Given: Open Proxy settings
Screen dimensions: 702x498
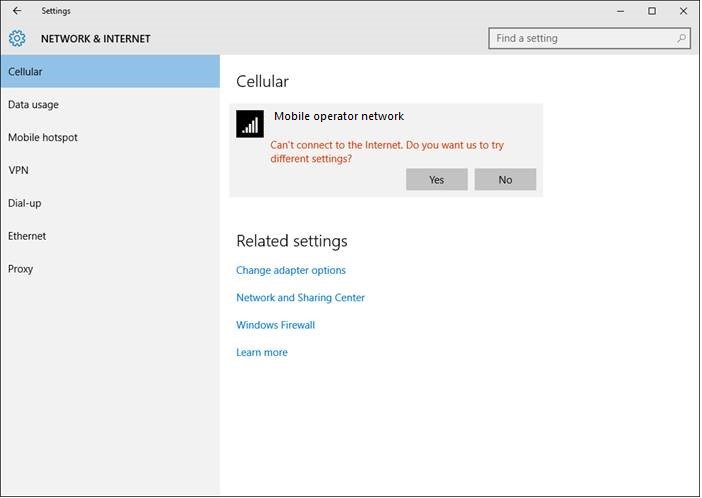Looking at the screenshot, I should [110, 269].
